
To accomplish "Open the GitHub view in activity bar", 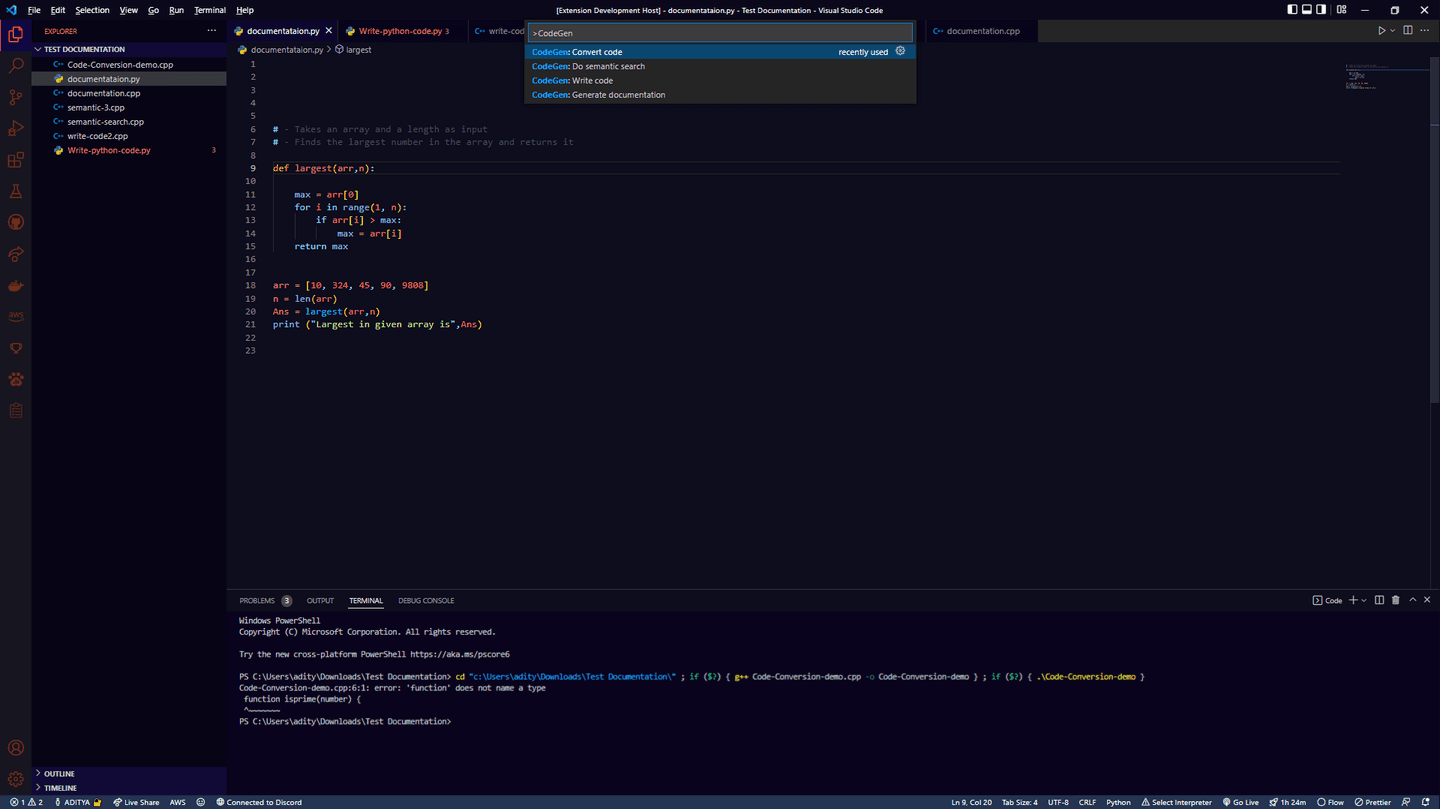I will tap(16, 222).
